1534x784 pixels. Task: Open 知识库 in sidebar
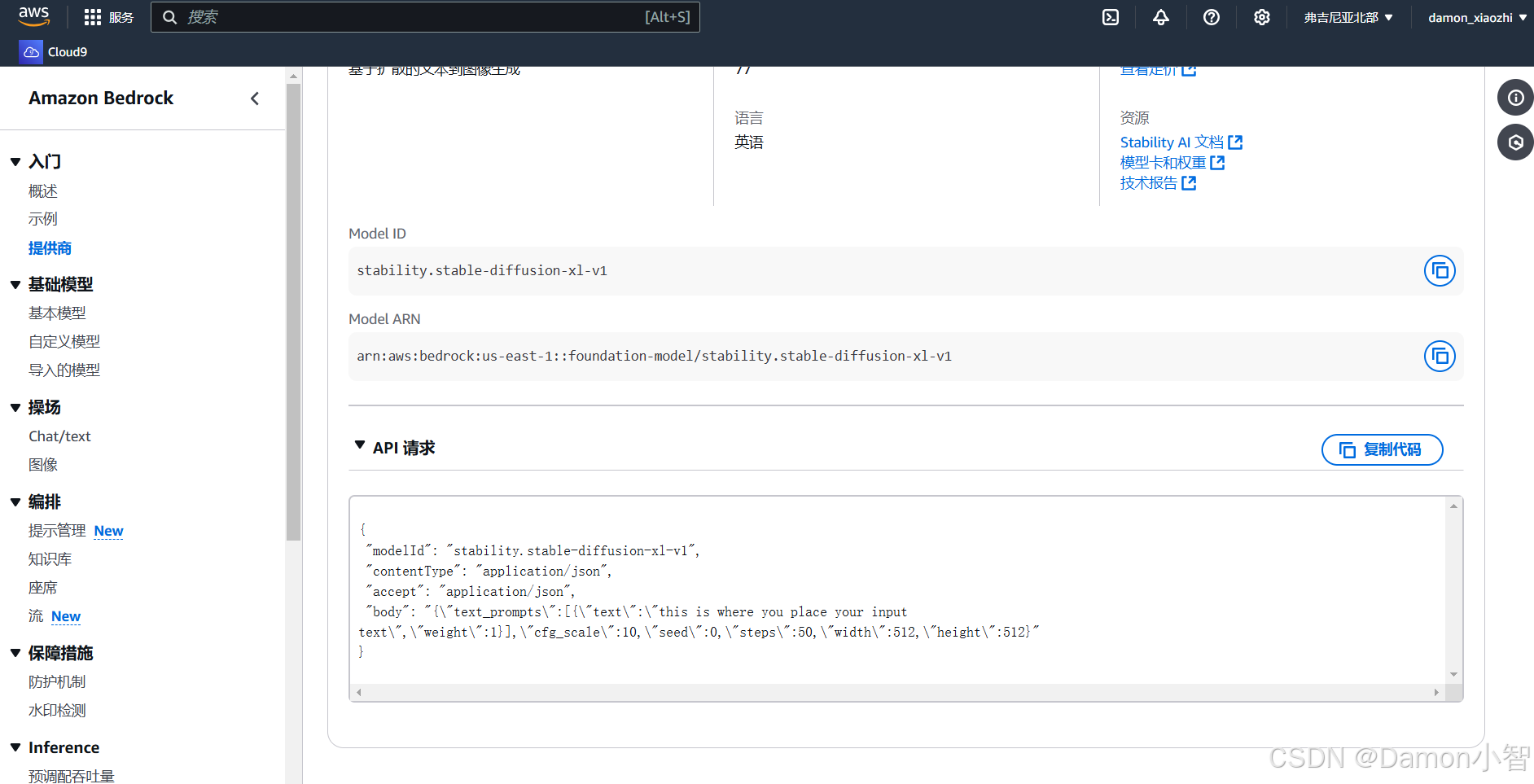(x=50, y=559)
